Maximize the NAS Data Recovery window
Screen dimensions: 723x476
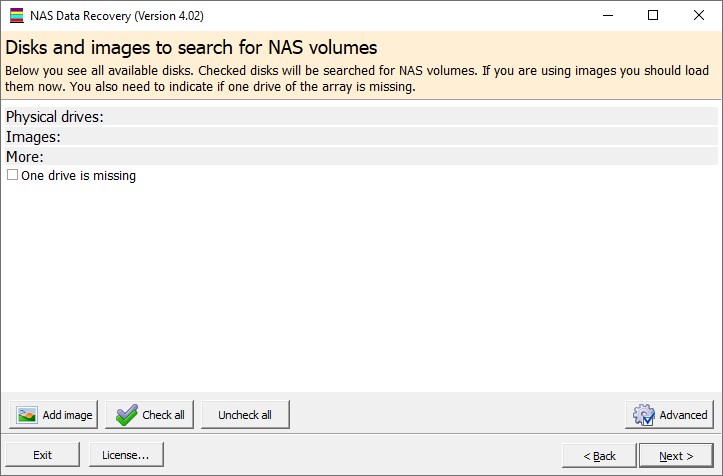tap(653, 15)
